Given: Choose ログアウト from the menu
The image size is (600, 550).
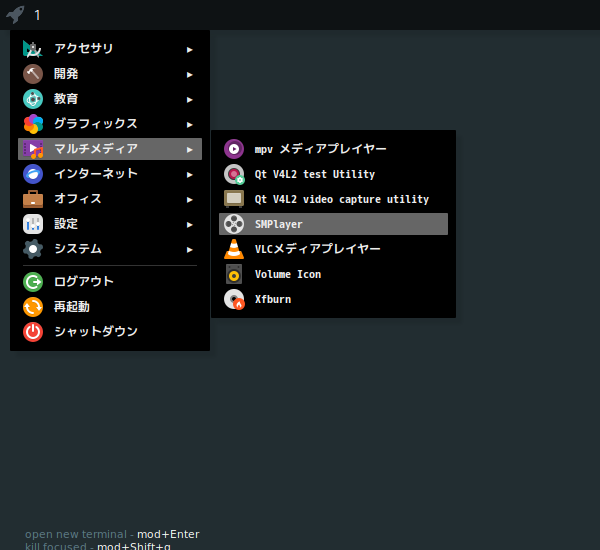Looking at the screenshot, I should pyautogui.click(x=110, y=282).
